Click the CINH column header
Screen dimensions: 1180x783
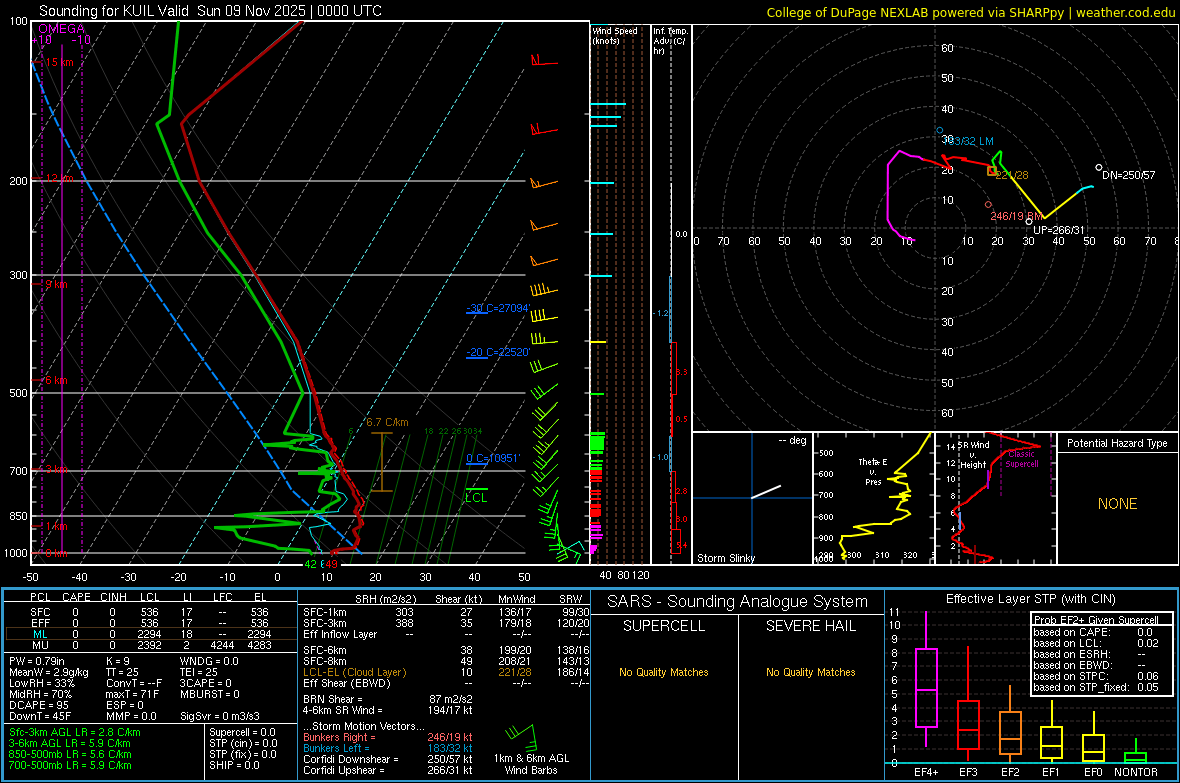(113, 597)
